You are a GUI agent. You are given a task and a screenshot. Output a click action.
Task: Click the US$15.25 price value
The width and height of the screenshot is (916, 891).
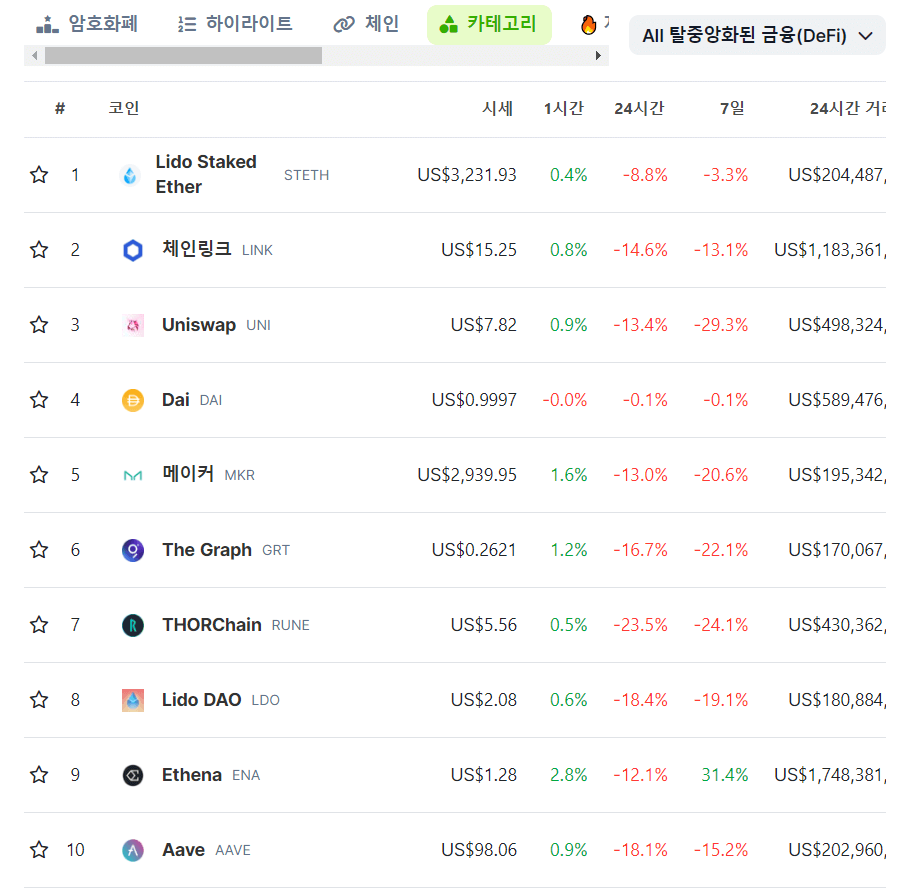pos(479,249)
